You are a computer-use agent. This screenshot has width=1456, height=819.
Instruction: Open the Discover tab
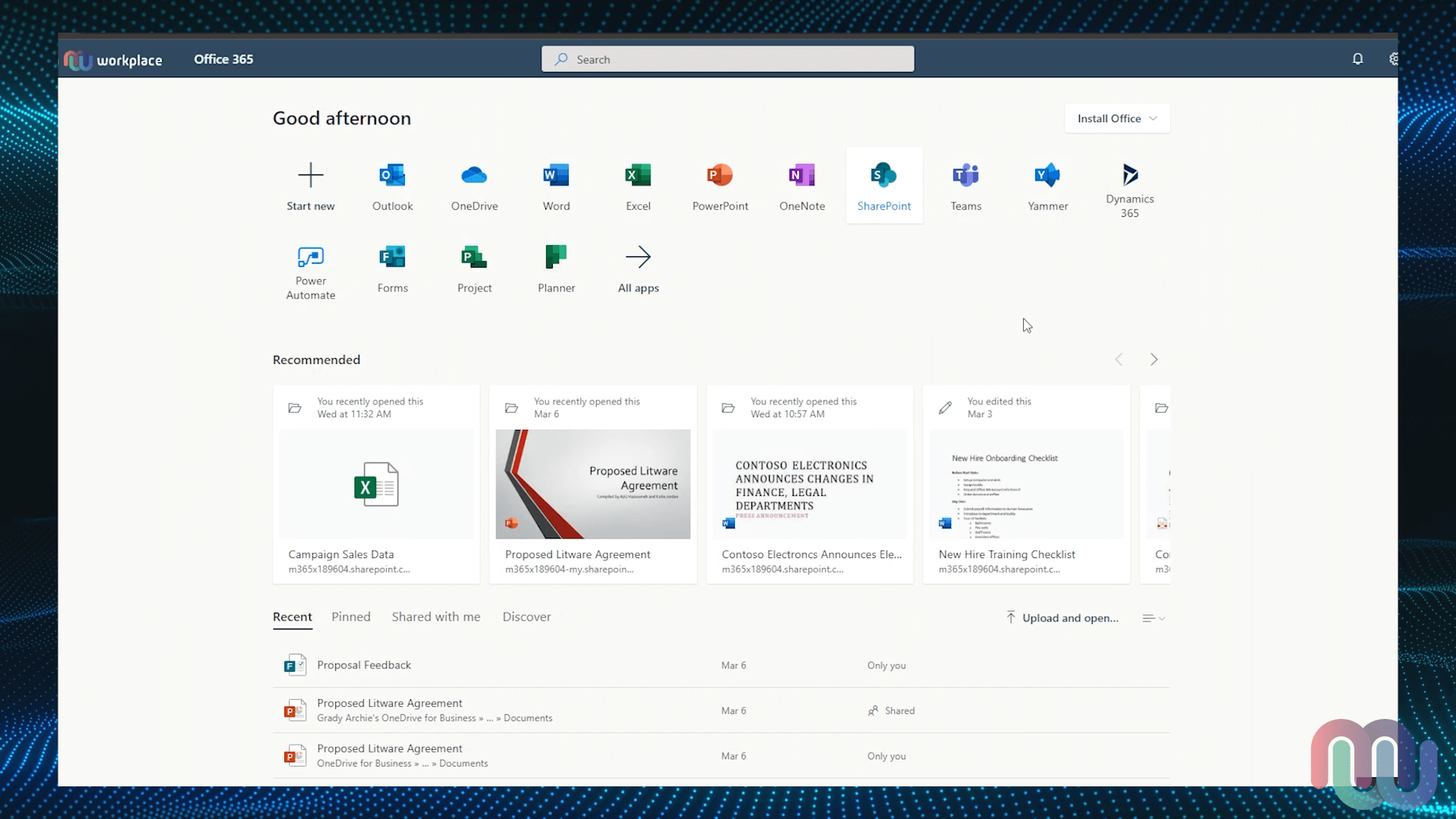pos(526,617)
